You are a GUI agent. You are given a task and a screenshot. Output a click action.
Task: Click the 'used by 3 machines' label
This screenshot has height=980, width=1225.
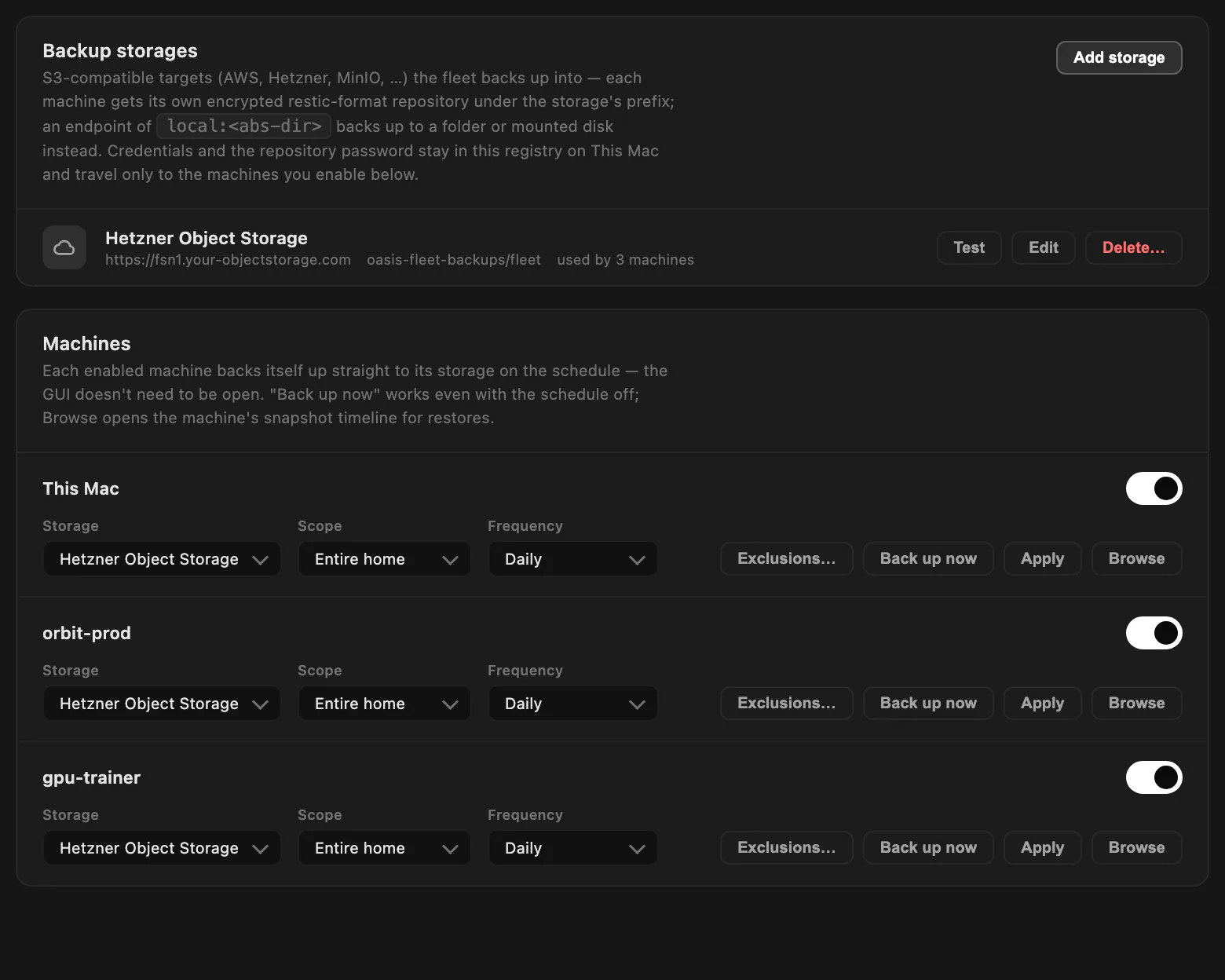pos(626,260)
